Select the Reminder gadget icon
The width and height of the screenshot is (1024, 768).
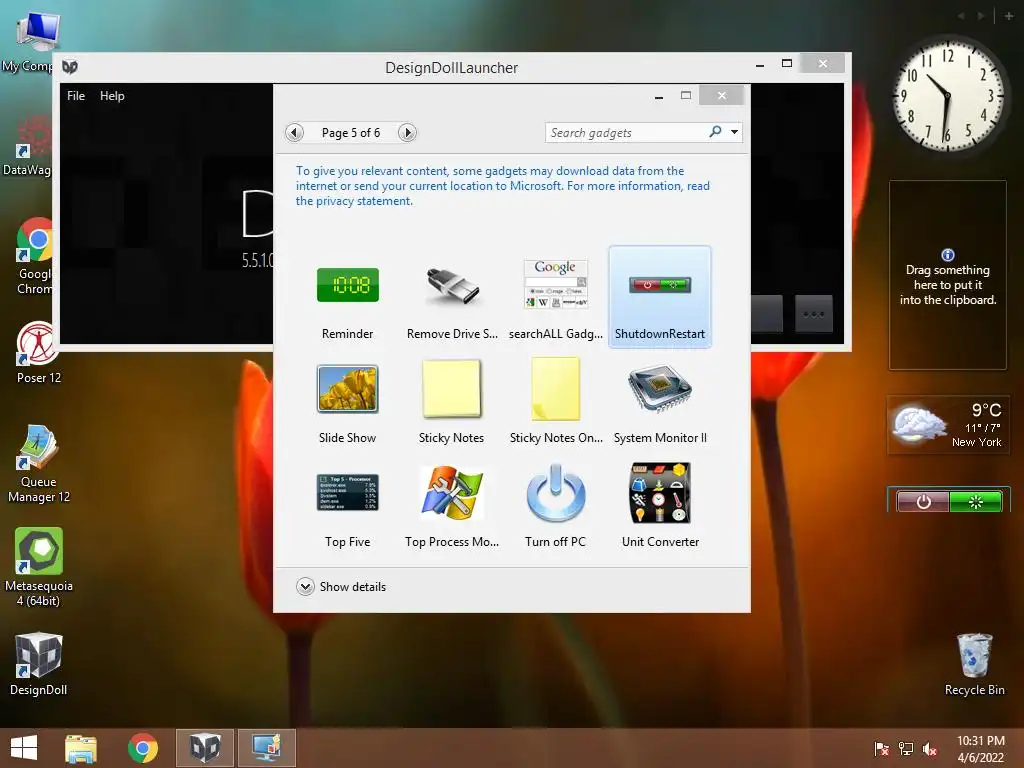347,285
